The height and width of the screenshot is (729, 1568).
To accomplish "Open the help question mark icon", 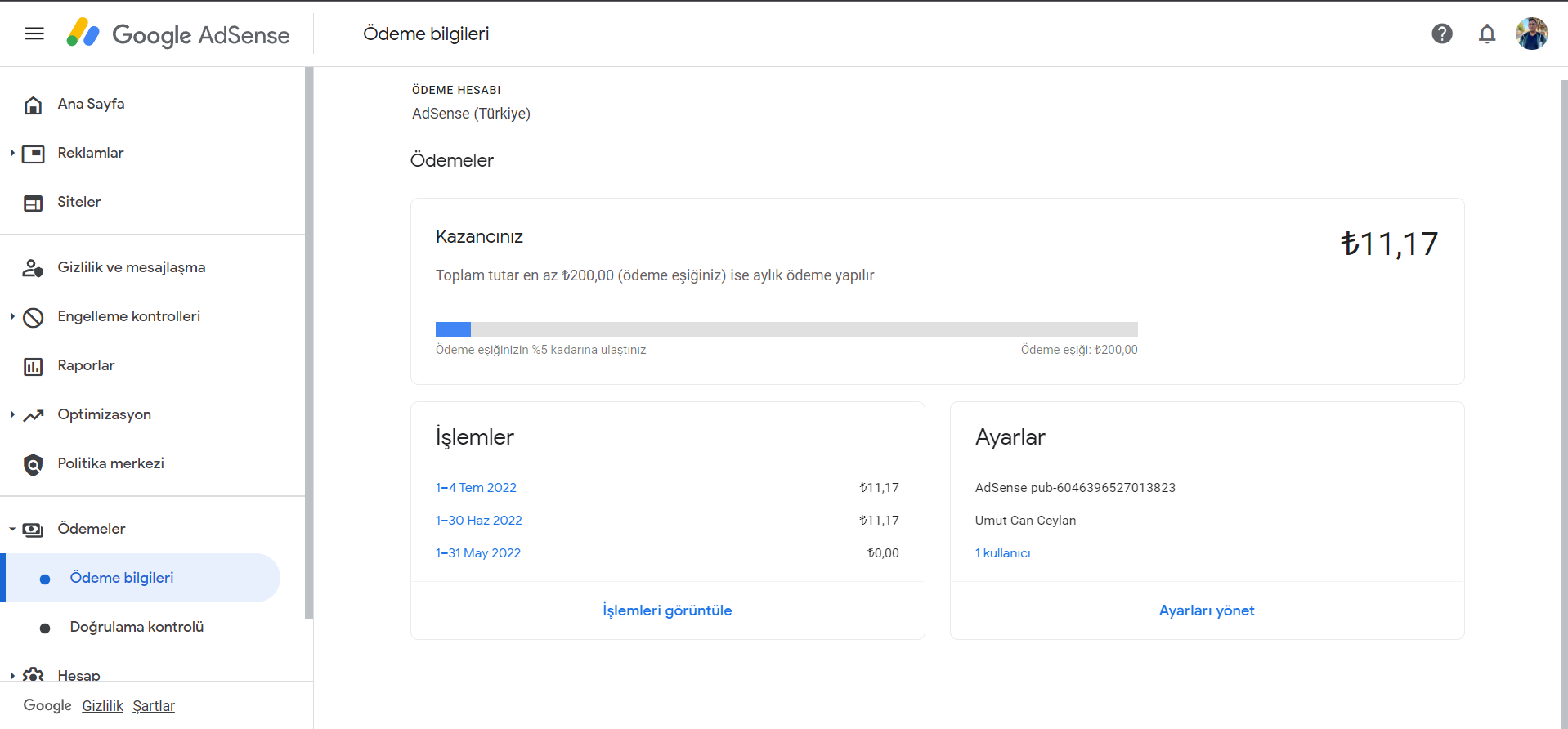I will [1442, 34].
